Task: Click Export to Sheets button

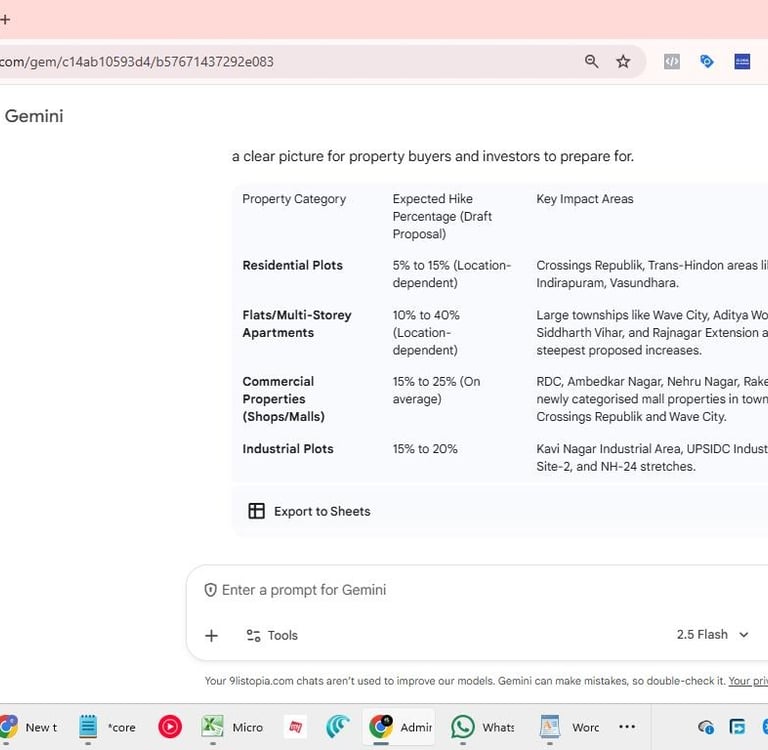Action: [310, 511]
